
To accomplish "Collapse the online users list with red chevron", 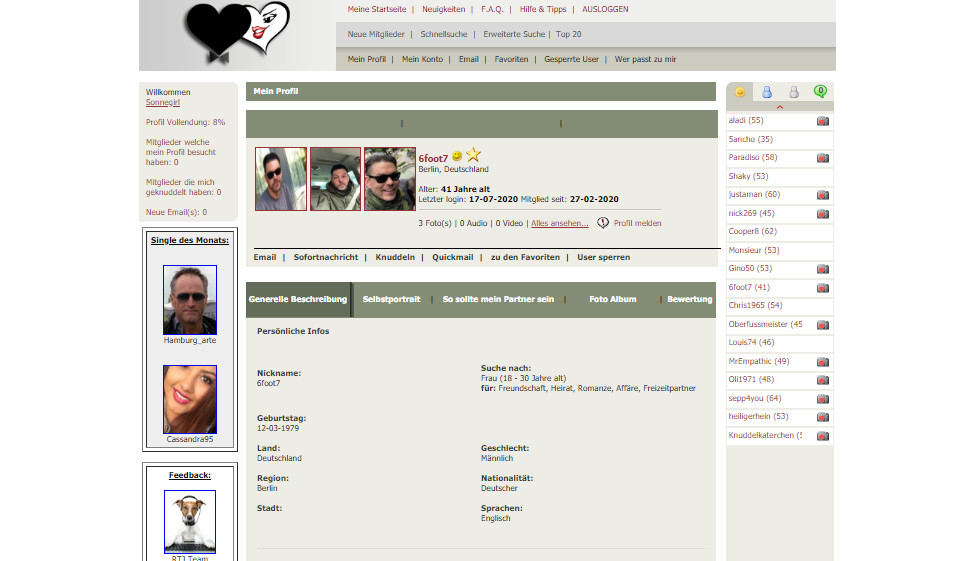I will pos(779,106).
